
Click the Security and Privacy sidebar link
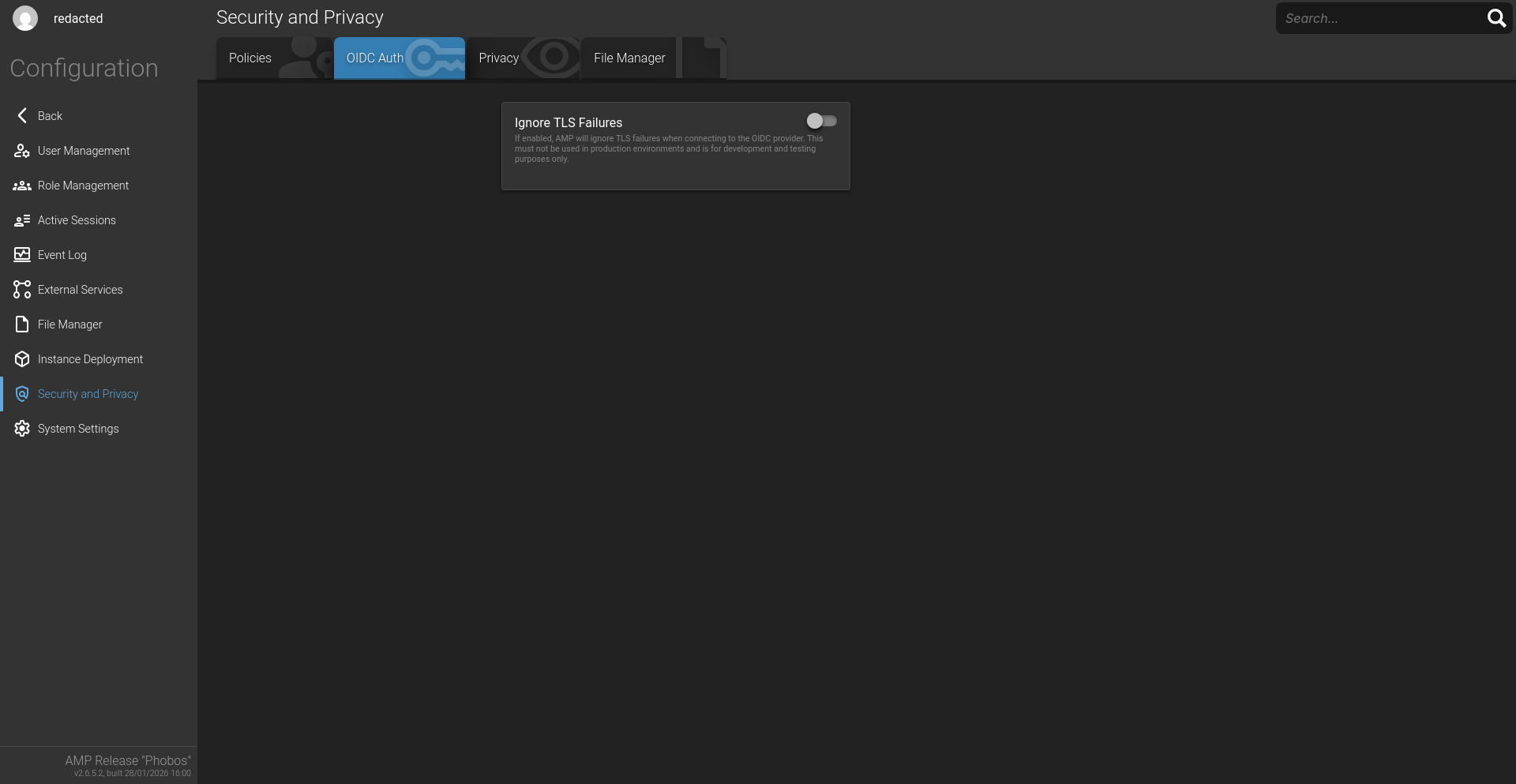[x=88, y=394]
